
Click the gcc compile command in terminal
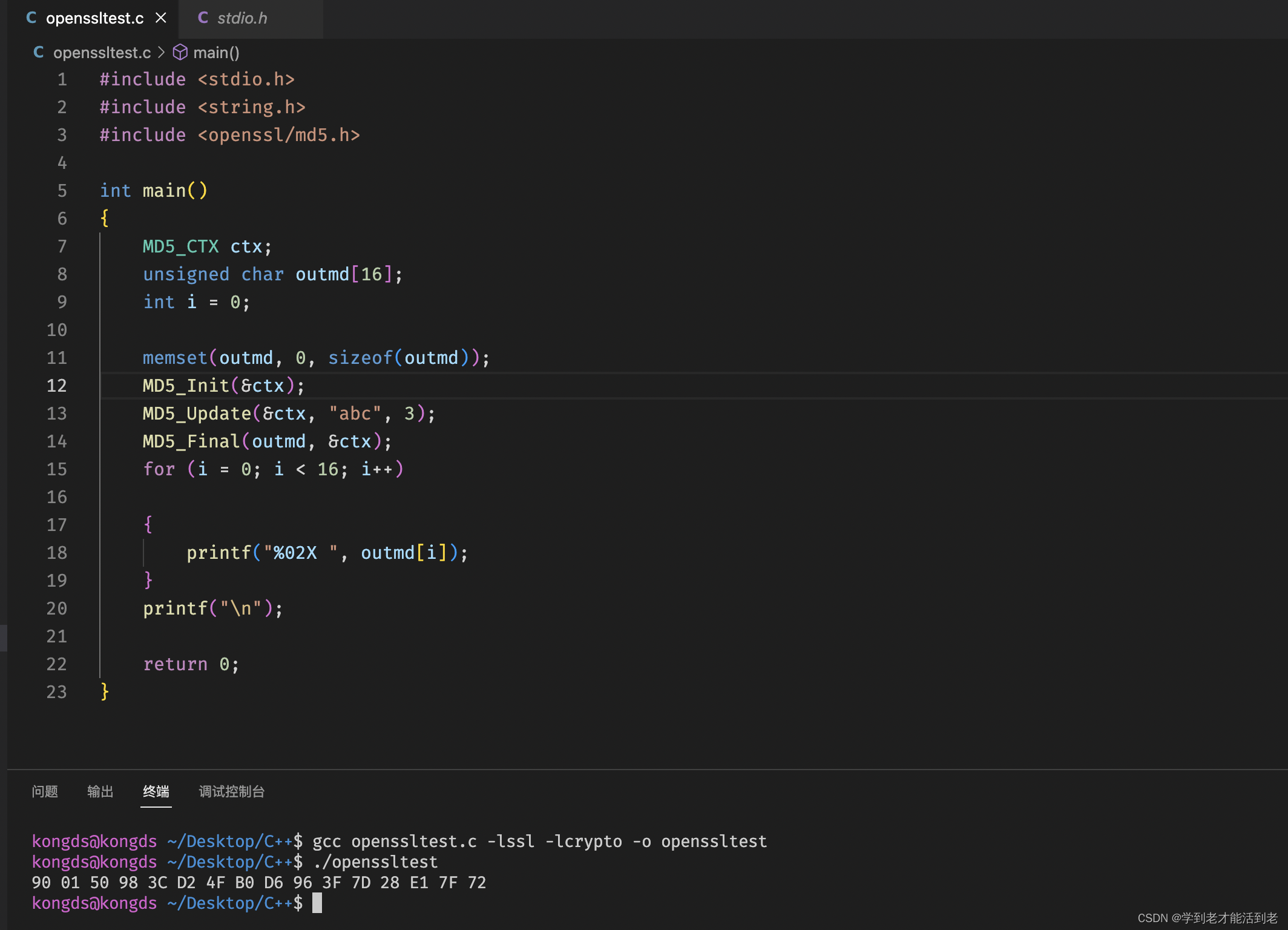540,842
